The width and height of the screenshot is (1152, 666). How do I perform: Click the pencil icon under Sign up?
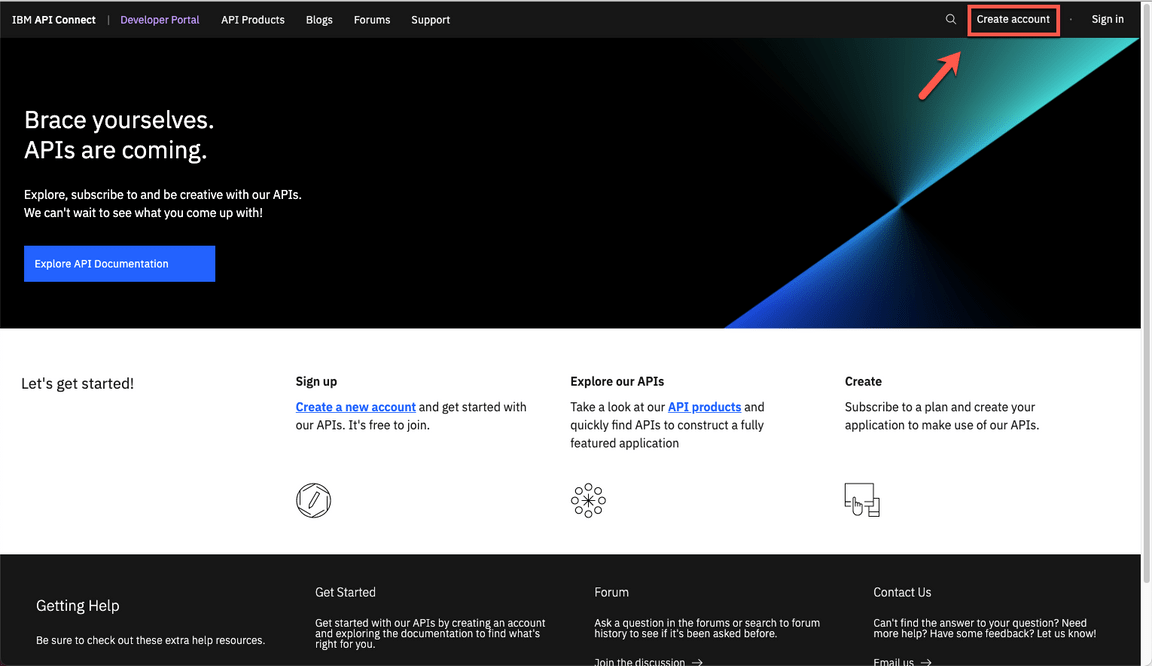pos(314,501)
